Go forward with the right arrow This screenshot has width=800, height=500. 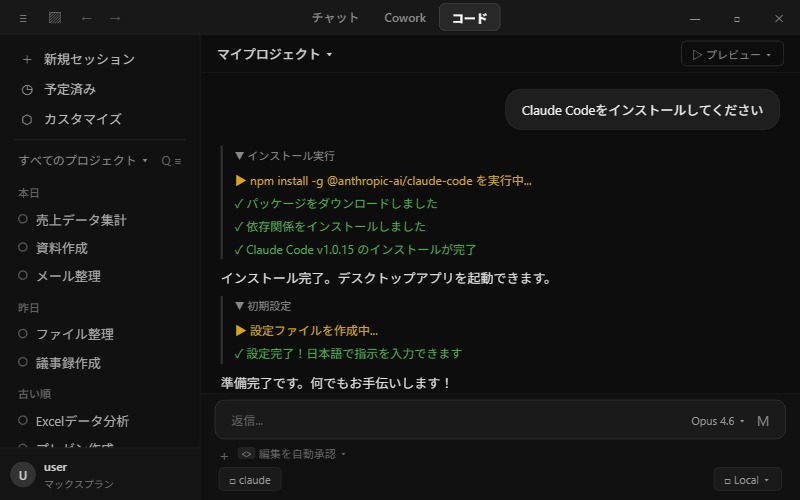(115, 18)
